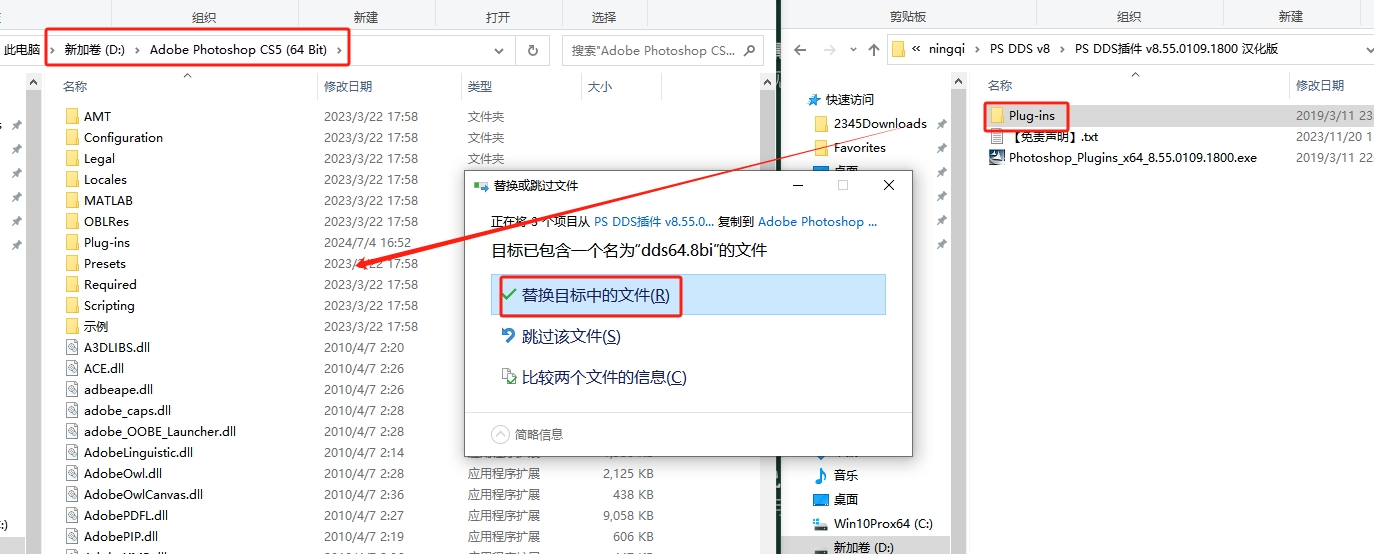
Task: Select the Legal folder icon
Action: coord(72,159)
